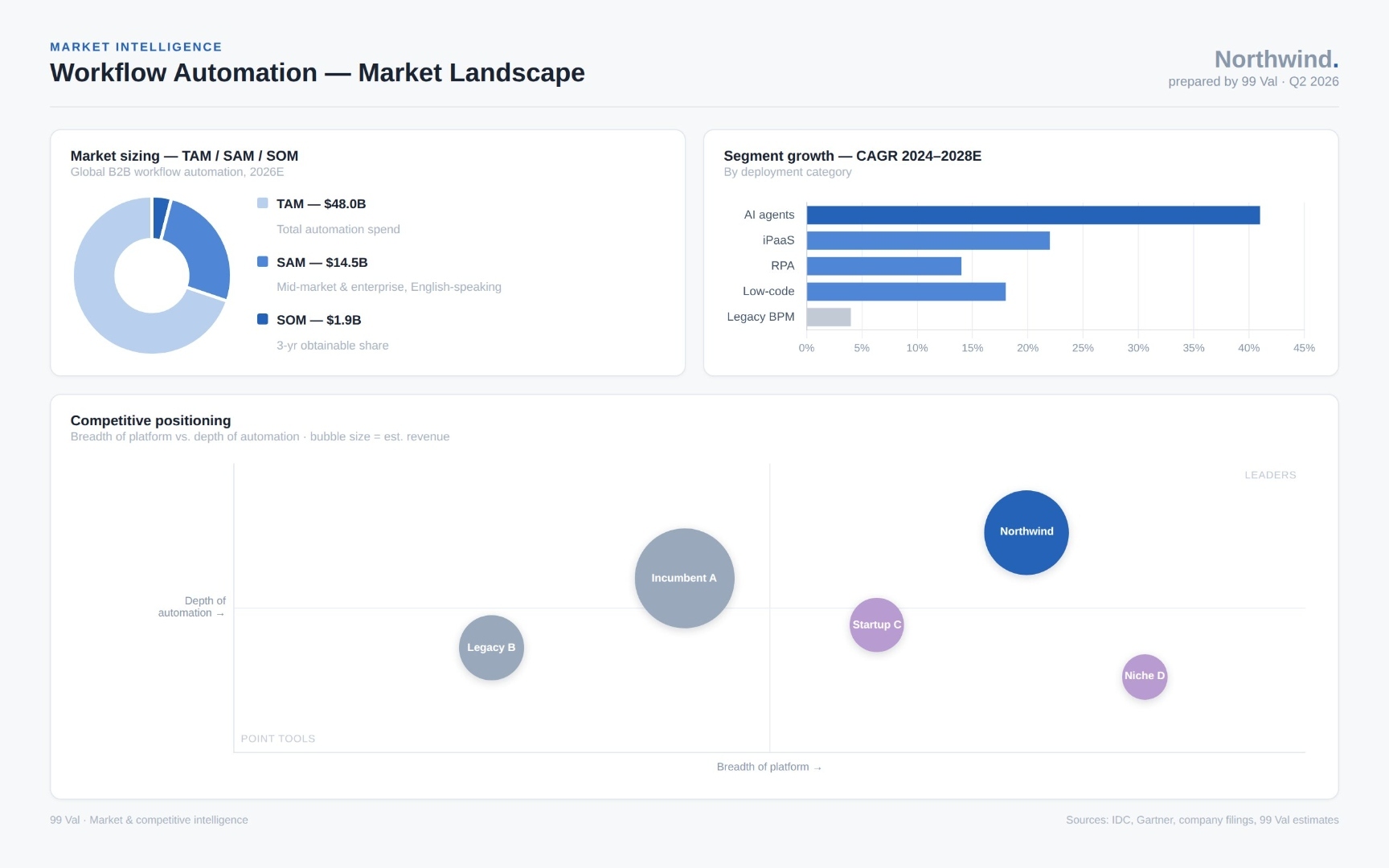This screenshot has height=868, width=1389.
Task: Click the '0%' axis tick label
Action: point(806,348)
